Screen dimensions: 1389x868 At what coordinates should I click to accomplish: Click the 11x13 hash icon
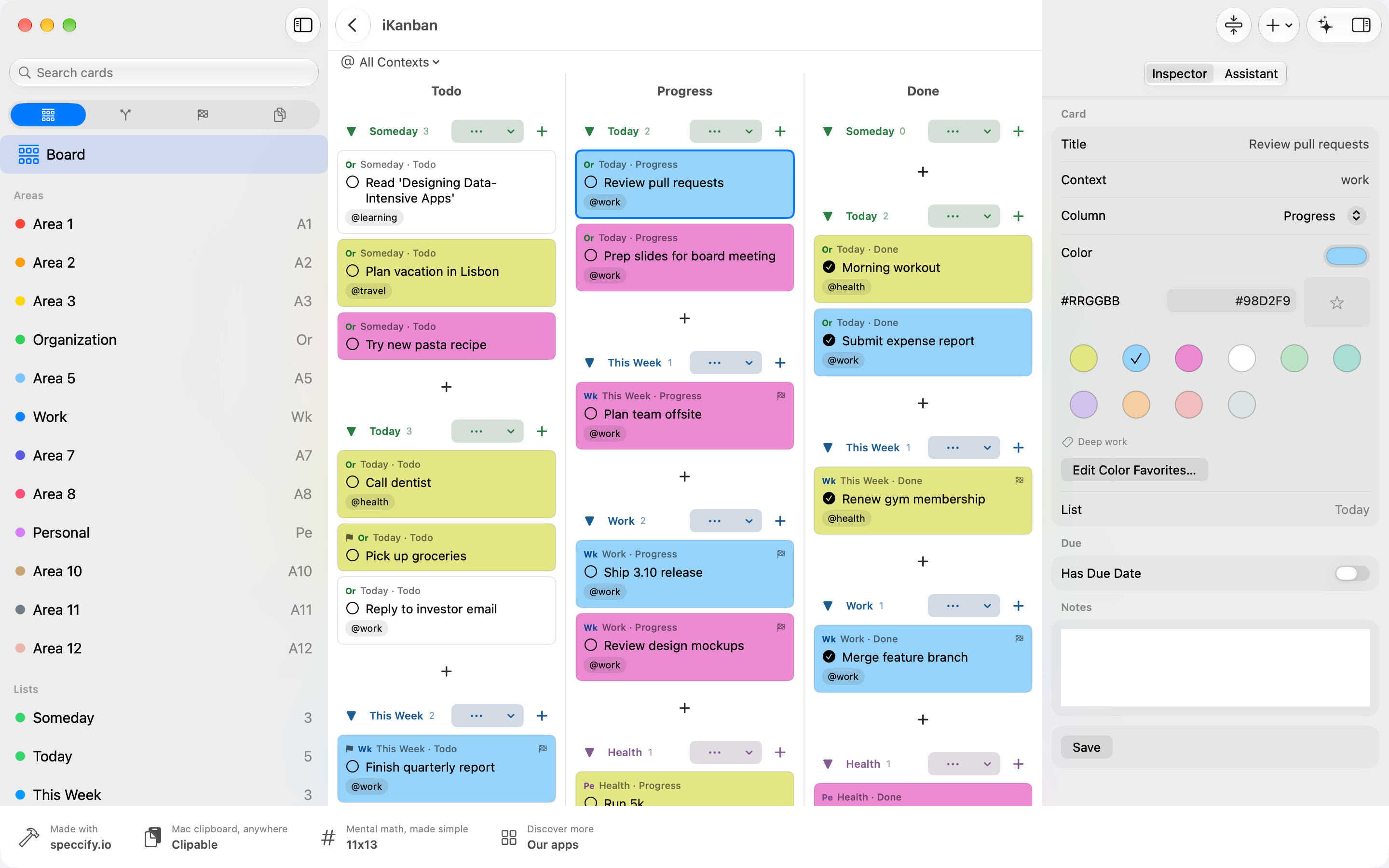328,837
